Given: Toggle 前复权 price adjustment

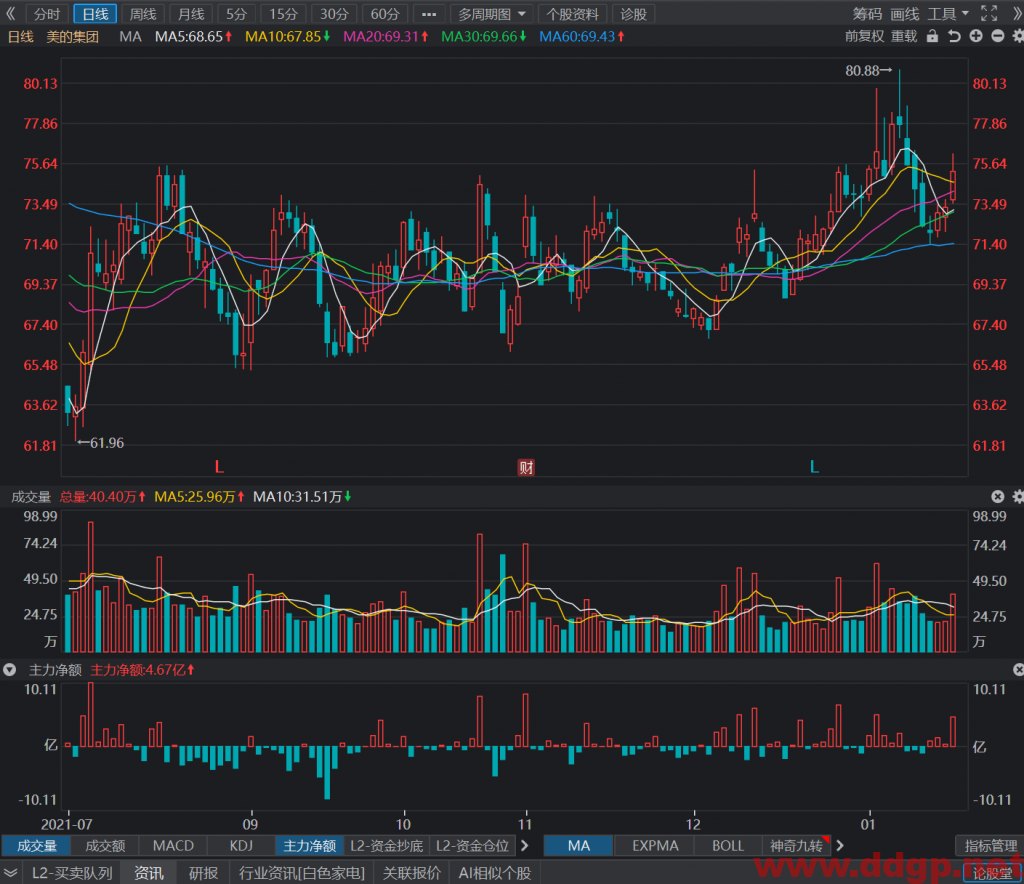Looking at the screenshot, I should pos(864,37).
